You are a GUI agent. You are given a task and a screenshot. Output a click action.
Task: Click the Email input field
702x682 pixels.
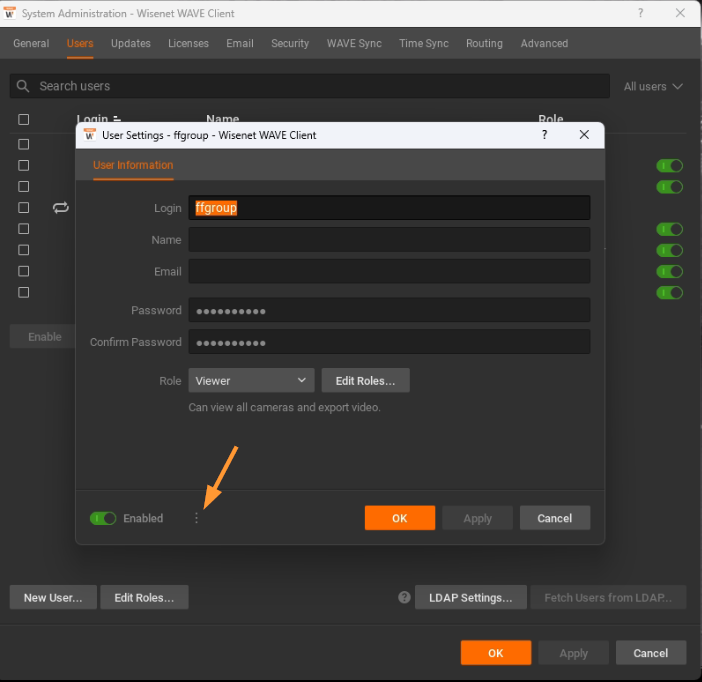[389, 271]
